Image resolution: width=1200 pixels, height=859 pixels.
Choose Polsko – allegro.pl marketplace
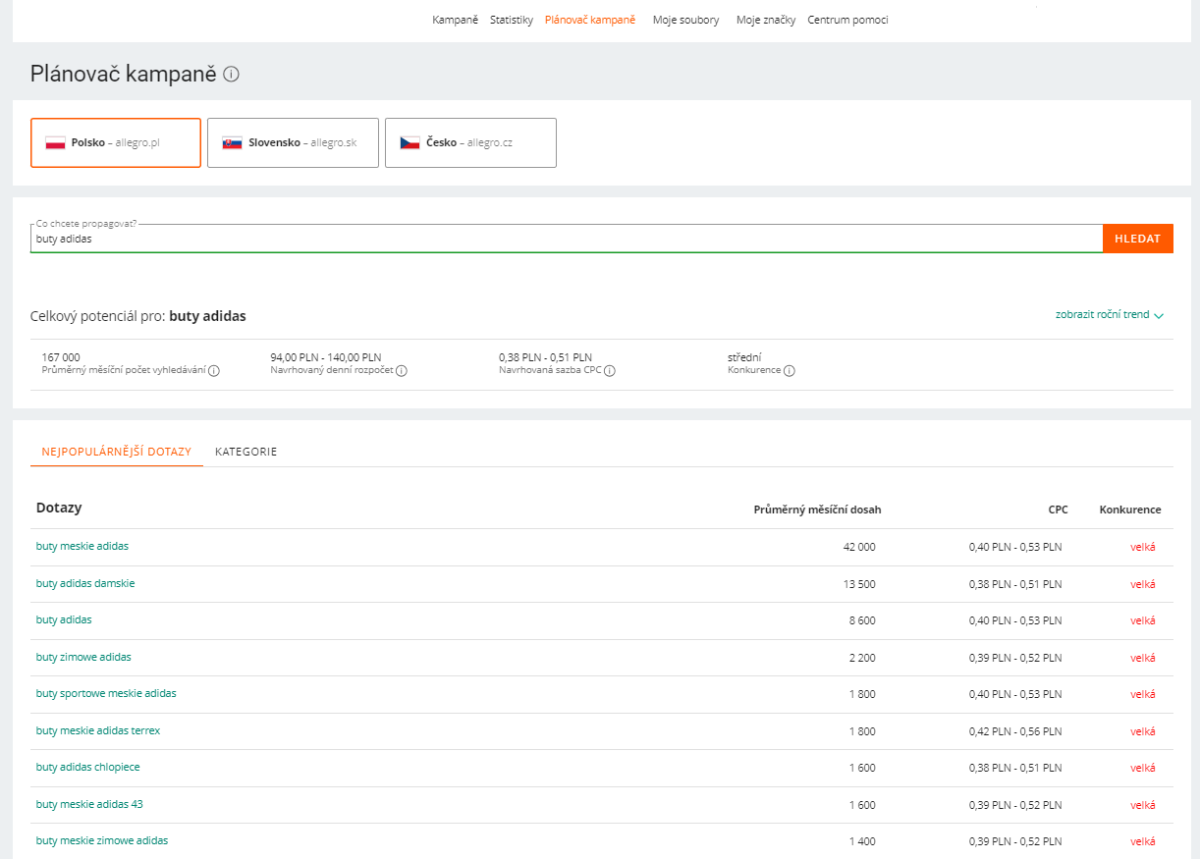coord(116,143)
